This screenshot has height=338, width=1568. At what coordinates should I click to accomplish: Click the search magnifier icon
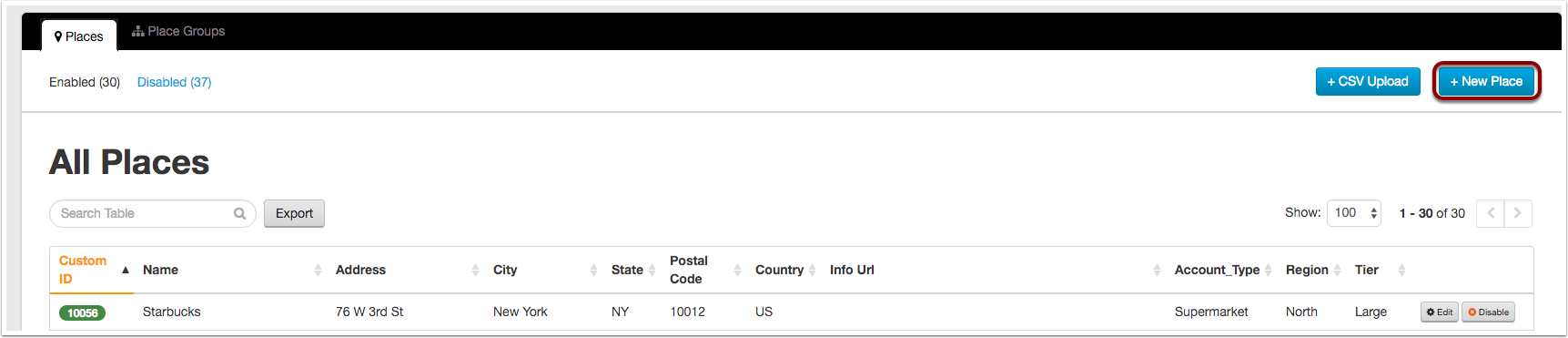click(x=239, y=213)
